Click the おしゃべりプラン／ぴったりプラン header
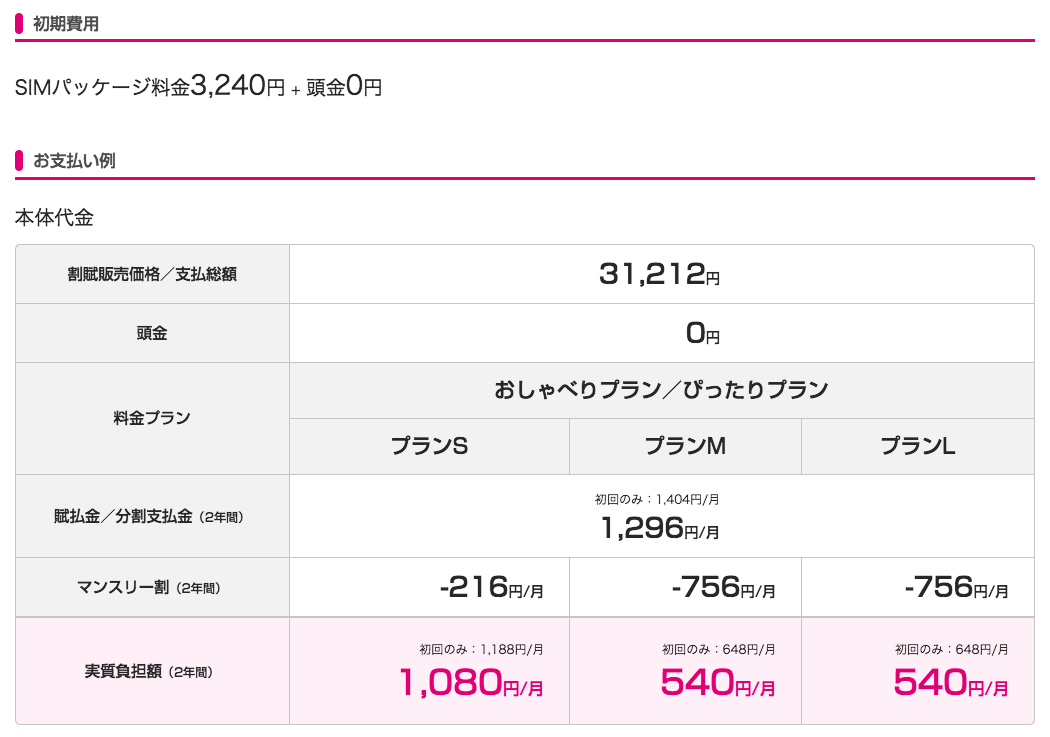This screenshot has width=1050, height=737. [662, 390]
